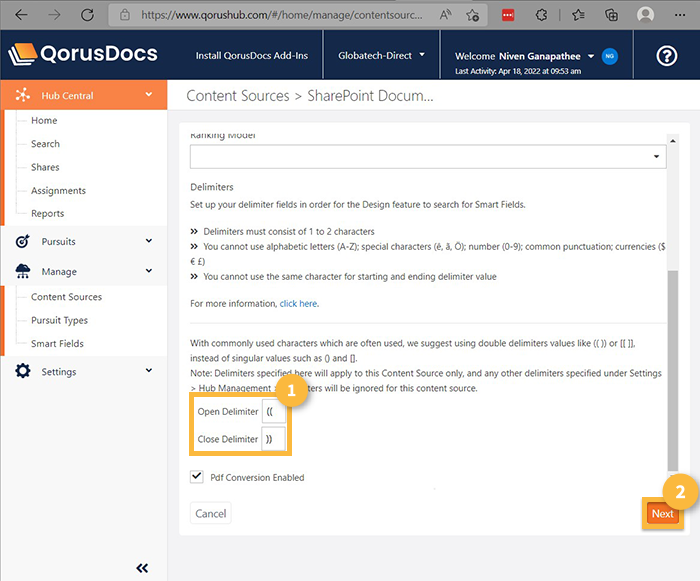Image resolution: width=700 pixels, height=581 pixels.
Task: Open the Ranking Model dropdown
Action: (x=428, y=157)
